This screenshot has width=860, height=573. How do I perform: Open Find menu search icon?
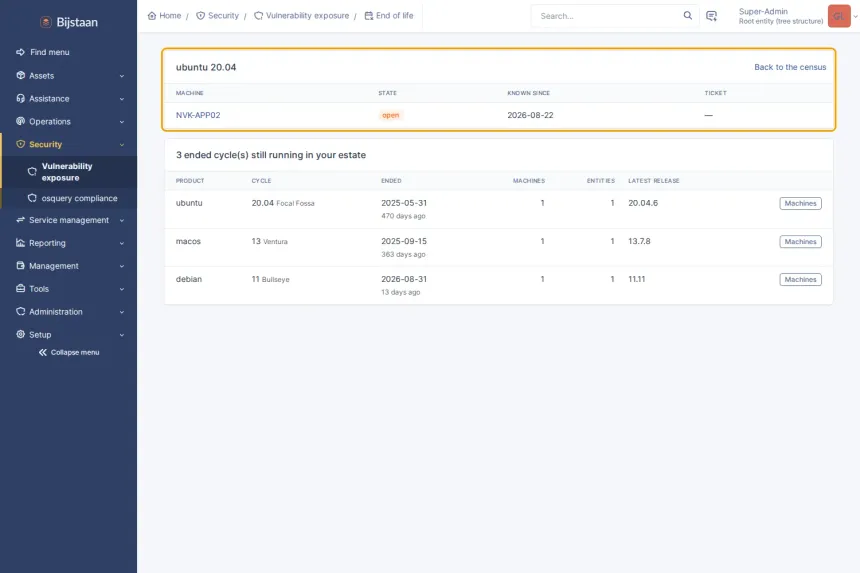coord(20,52)
